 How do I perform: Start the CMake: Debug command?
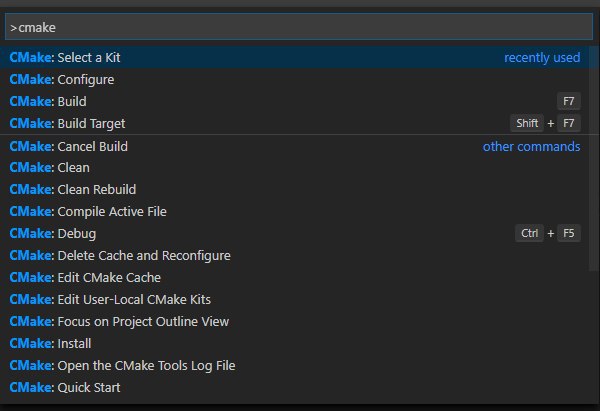click(x=295, y=233)
